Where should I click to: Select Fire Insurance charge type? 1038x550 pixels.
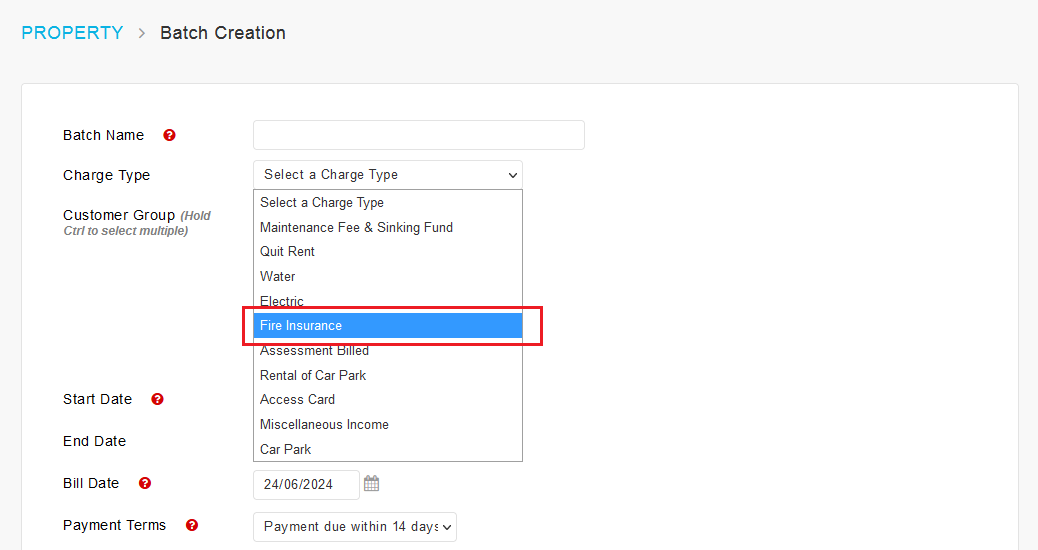tap(388, 326)
